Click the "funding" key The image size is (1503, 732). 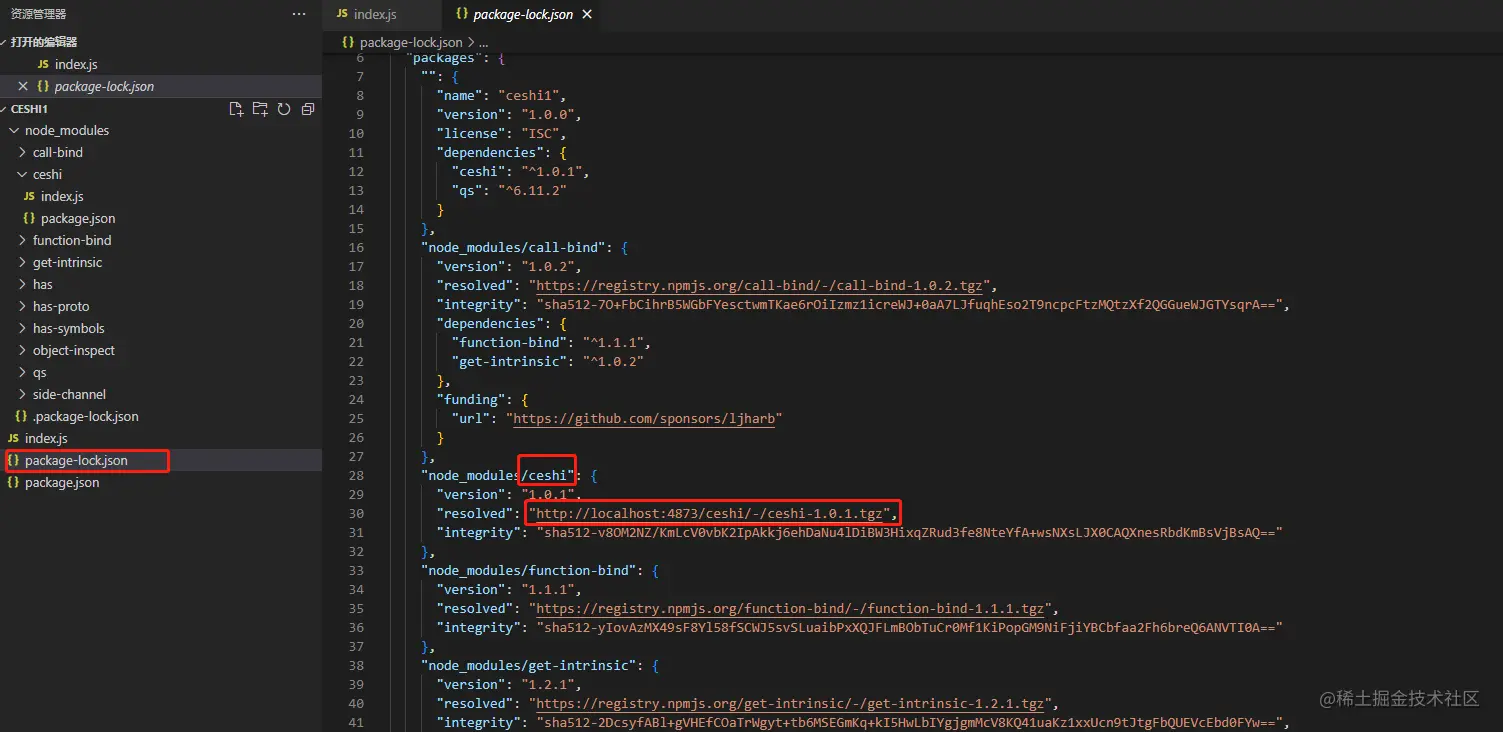(471, 400)
